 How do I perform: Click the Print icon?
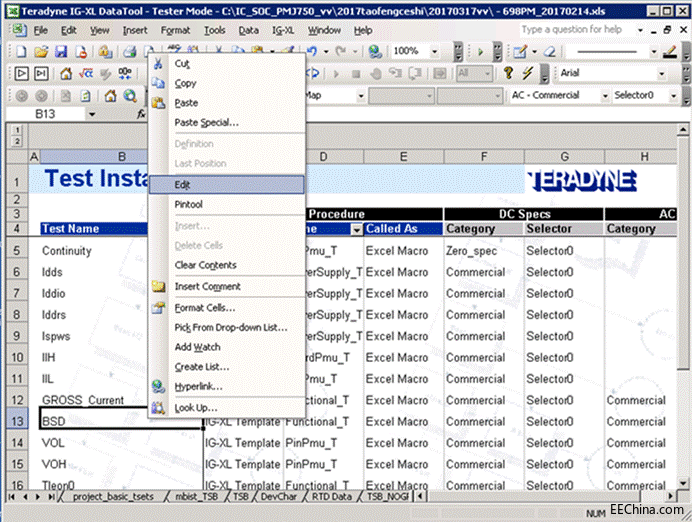[129, 52]
